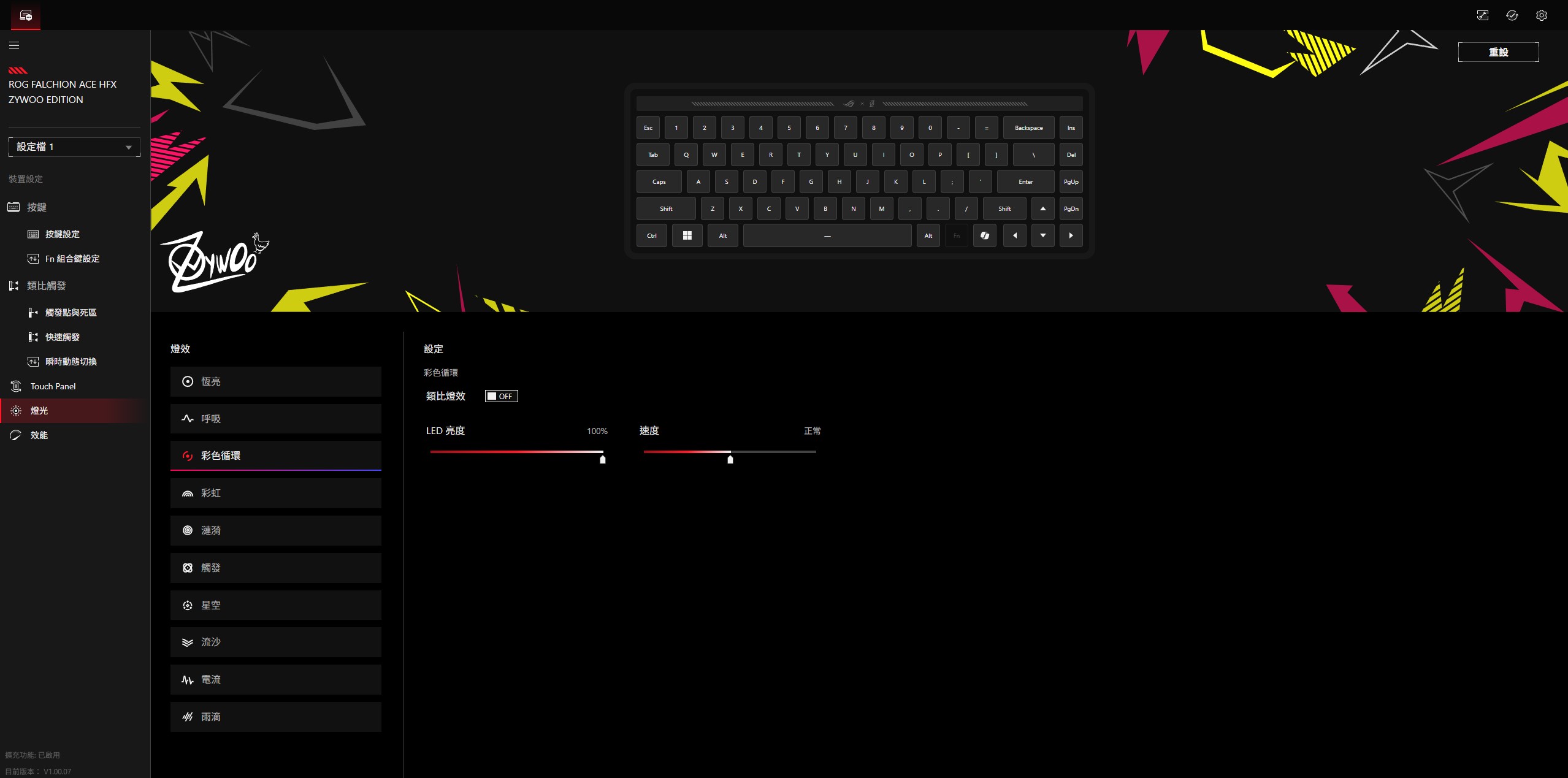This screenshot has width=1568, height=778.
Task: Select the 呼吸 breathing effect
Action: (275, 419)
